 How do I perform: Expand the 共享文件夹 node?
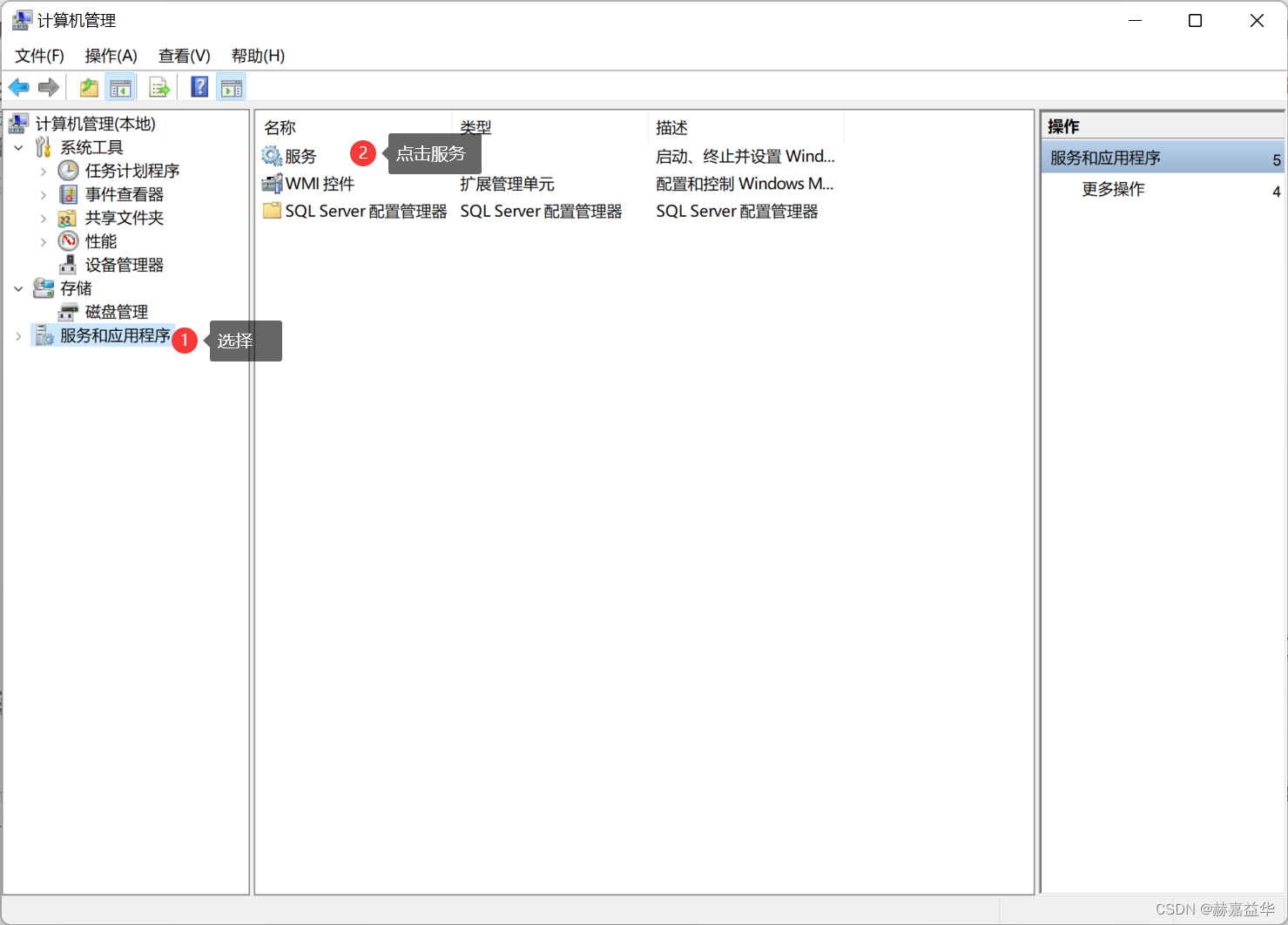43,219
